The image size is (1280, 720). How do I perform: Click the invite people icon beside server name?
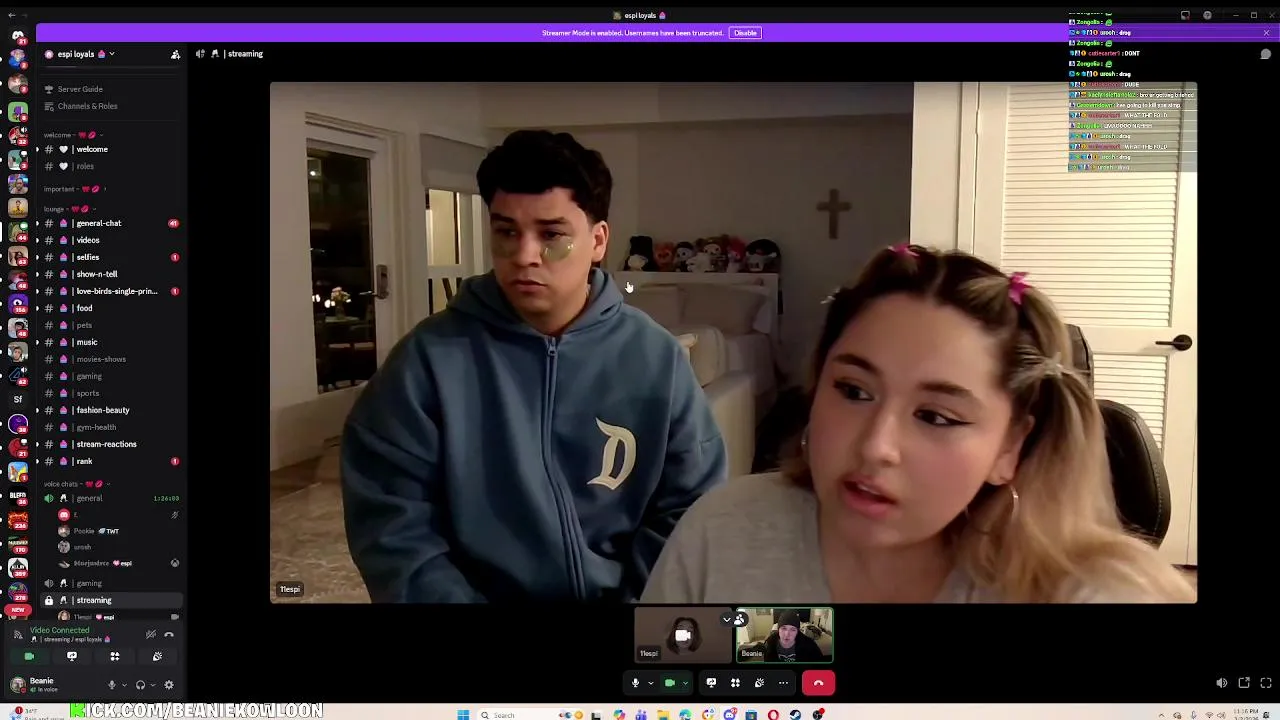click(x=175, y=54)
